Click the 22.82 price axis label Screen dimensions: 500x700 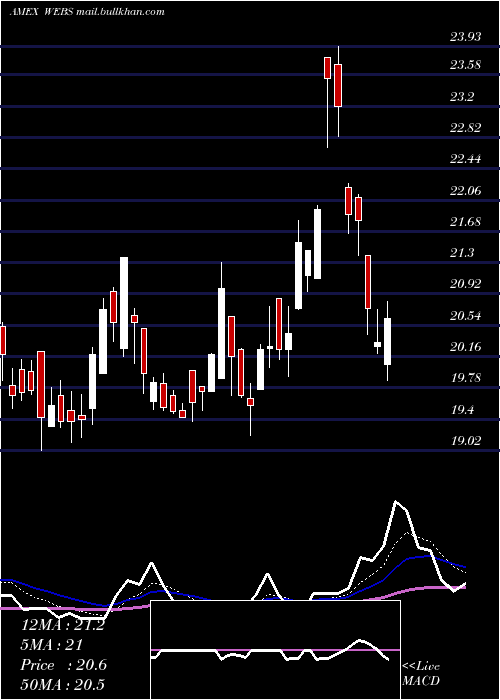466,128
